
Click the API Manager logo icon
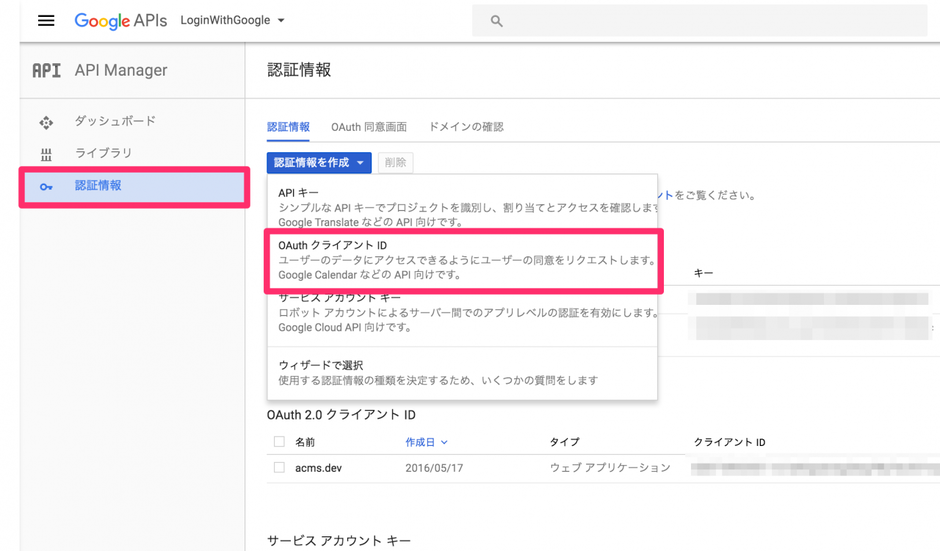click(x=46, y=71)
